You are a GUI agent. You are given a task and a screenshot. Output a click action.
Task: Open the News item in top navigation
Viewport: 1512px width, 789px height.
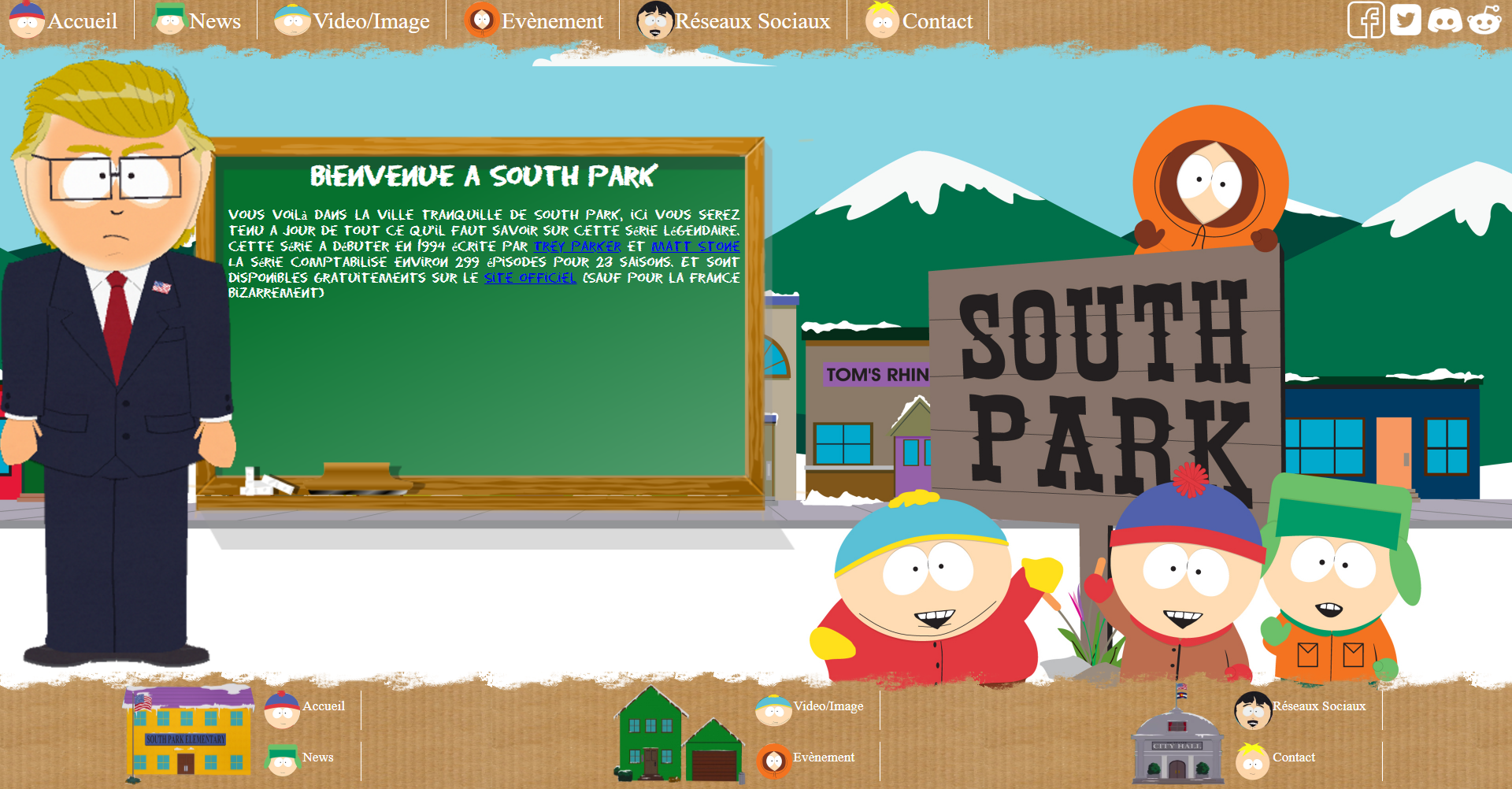point(215,21)
